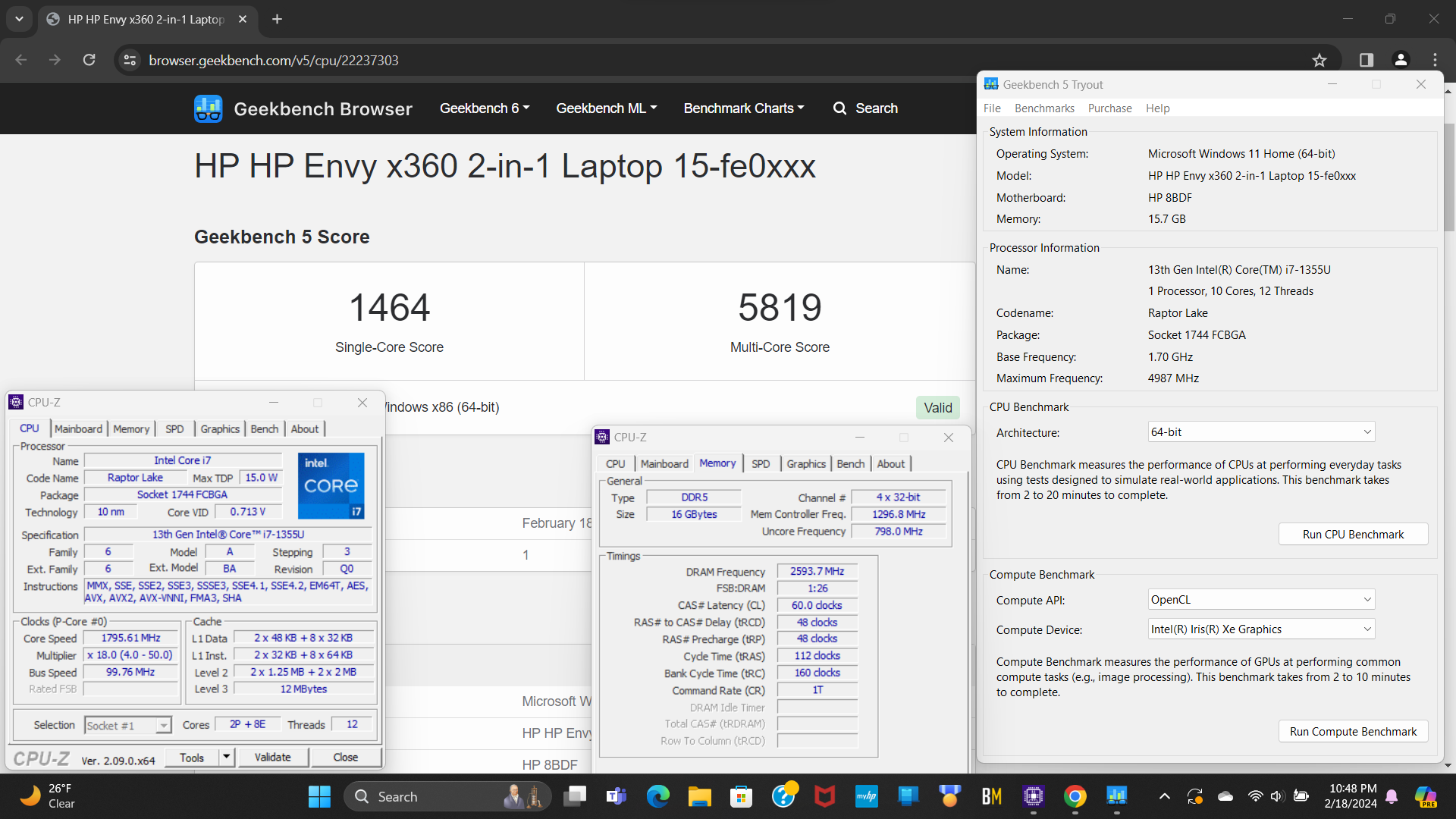Click the Windows taskbar Search box
The width and height of the screenshot is (1456, 819).
[447, 796]
